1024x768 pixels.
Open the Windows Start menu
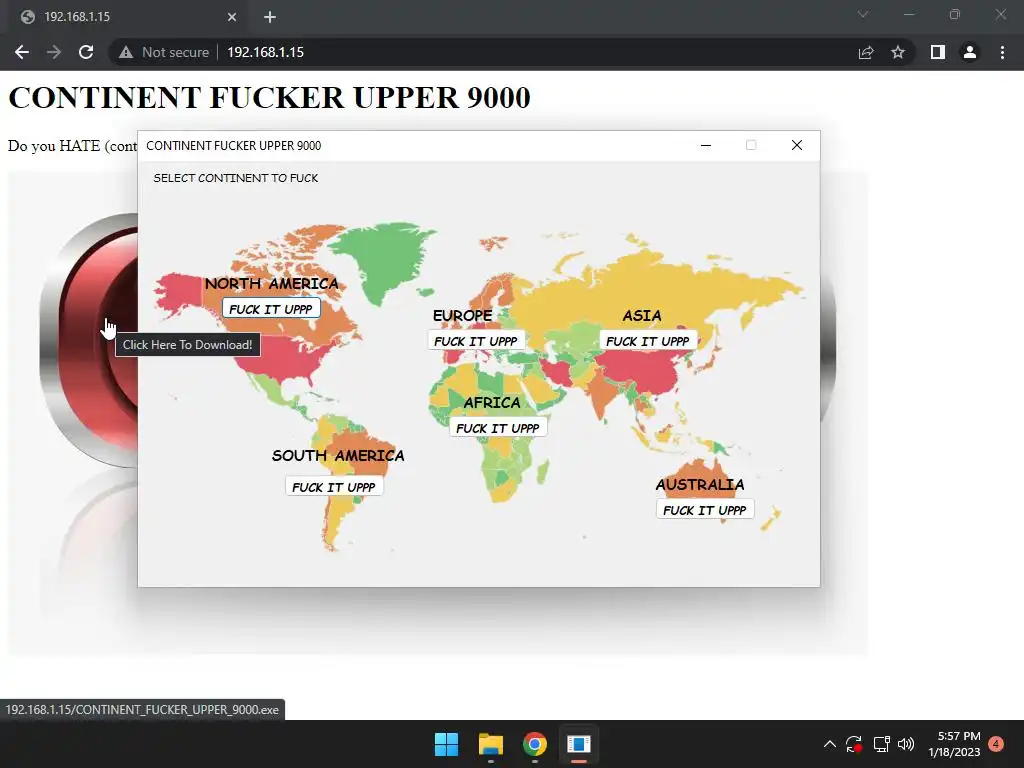click(x=447, y=744)
